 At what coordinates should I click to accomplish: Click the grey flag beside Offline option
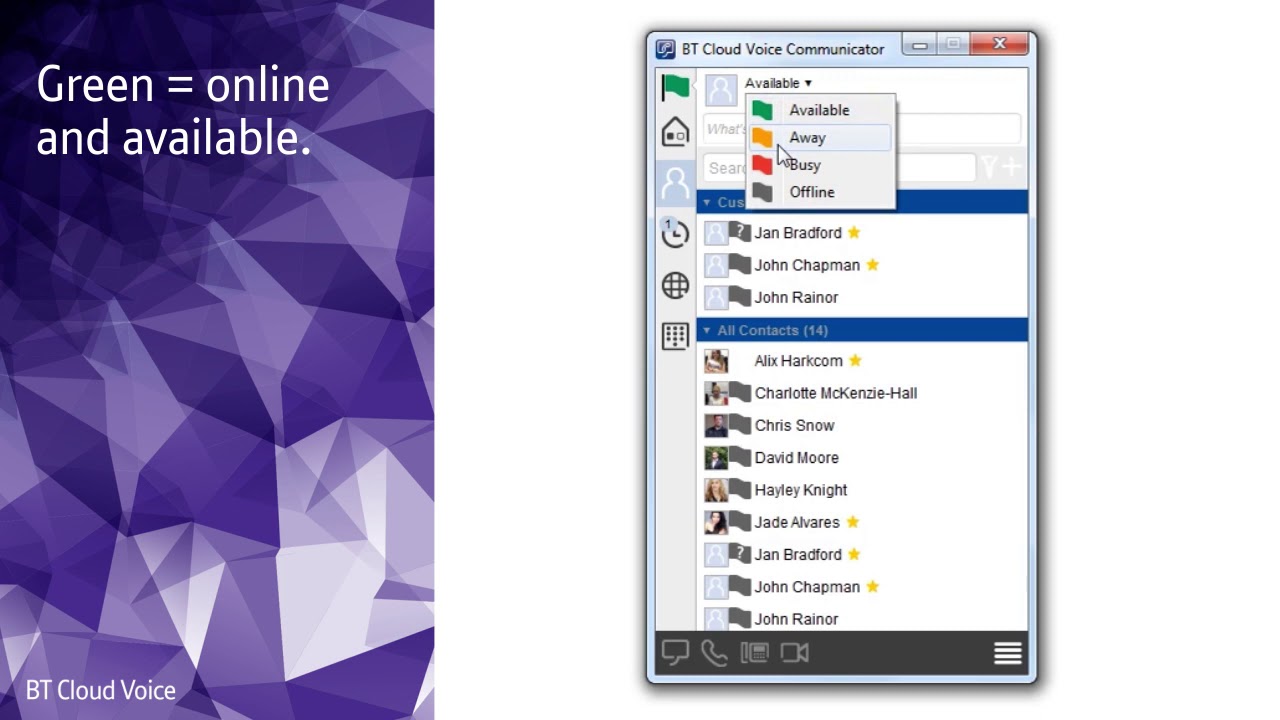(763, 192)
